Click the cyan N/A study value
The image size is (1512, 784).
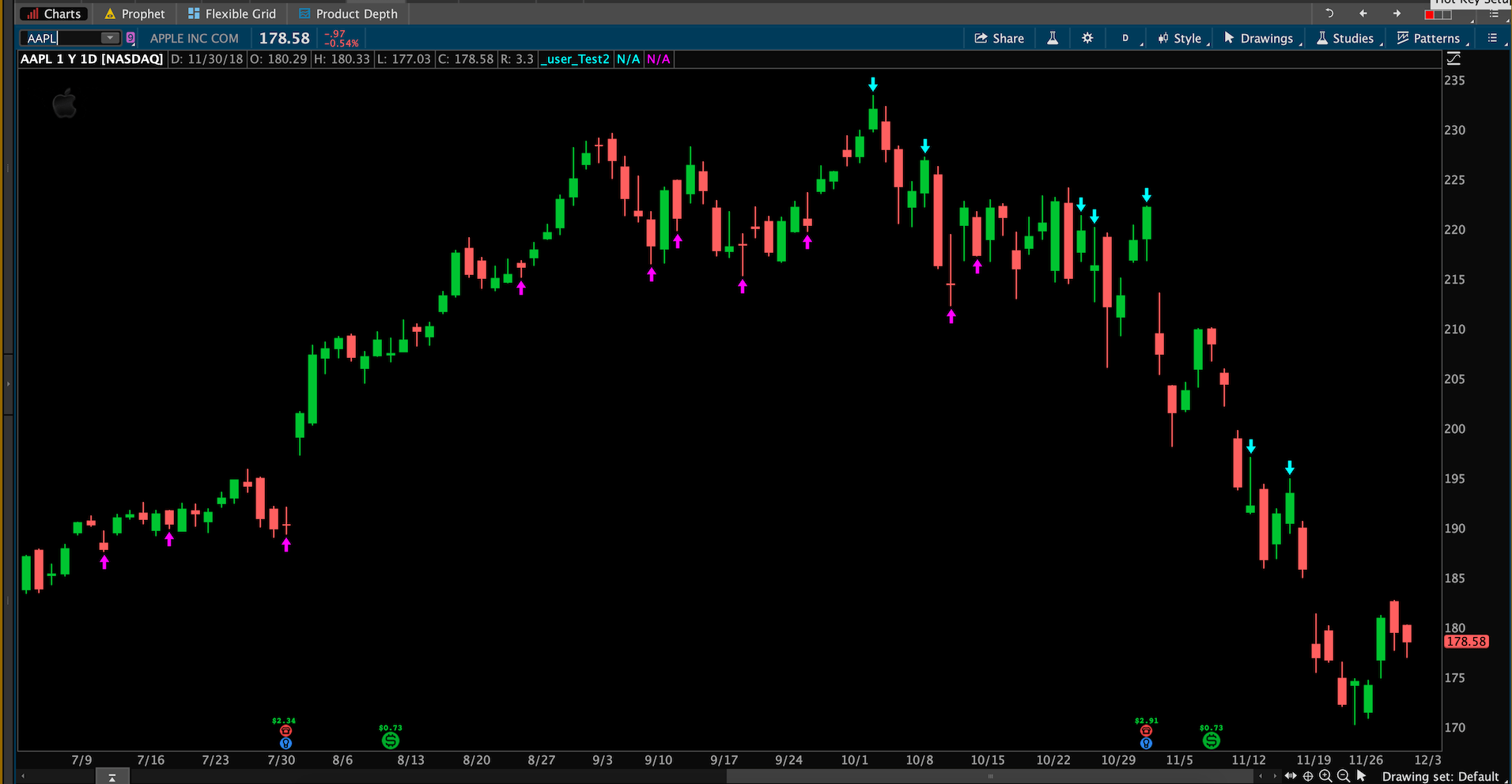point(629,59)
